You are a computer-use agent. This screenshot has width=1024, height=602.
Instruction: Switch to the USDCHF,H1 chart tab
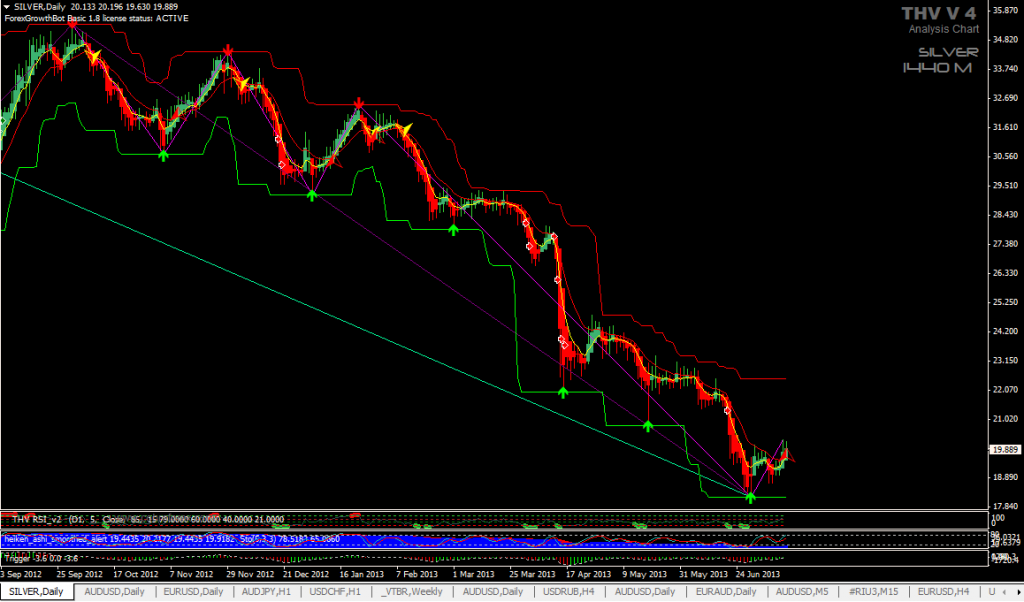point(335,592)
